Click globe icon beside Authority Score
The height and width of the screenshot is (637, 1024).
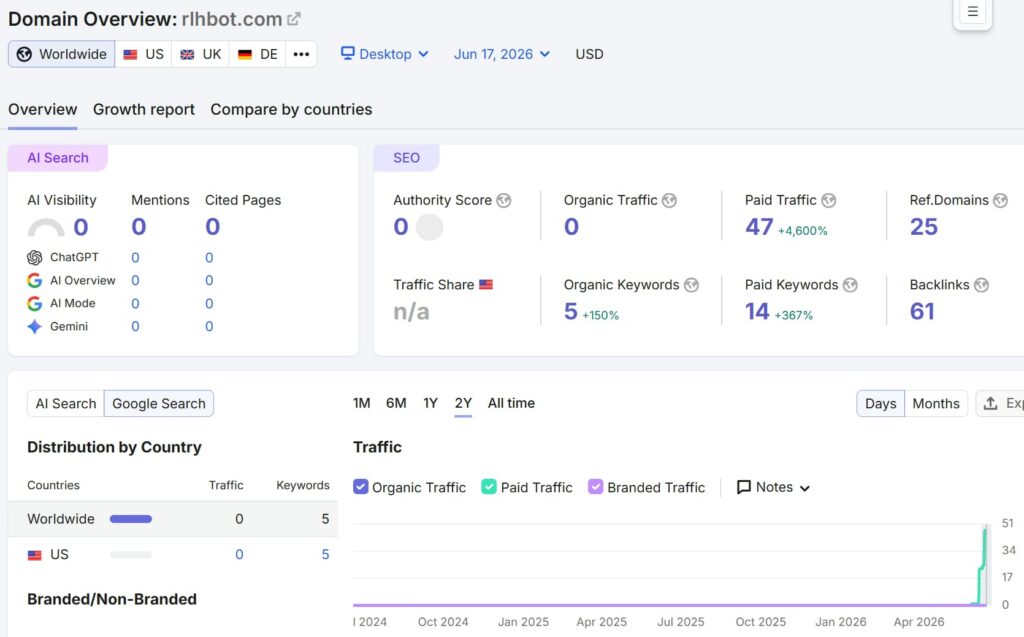tap(504, 201)
